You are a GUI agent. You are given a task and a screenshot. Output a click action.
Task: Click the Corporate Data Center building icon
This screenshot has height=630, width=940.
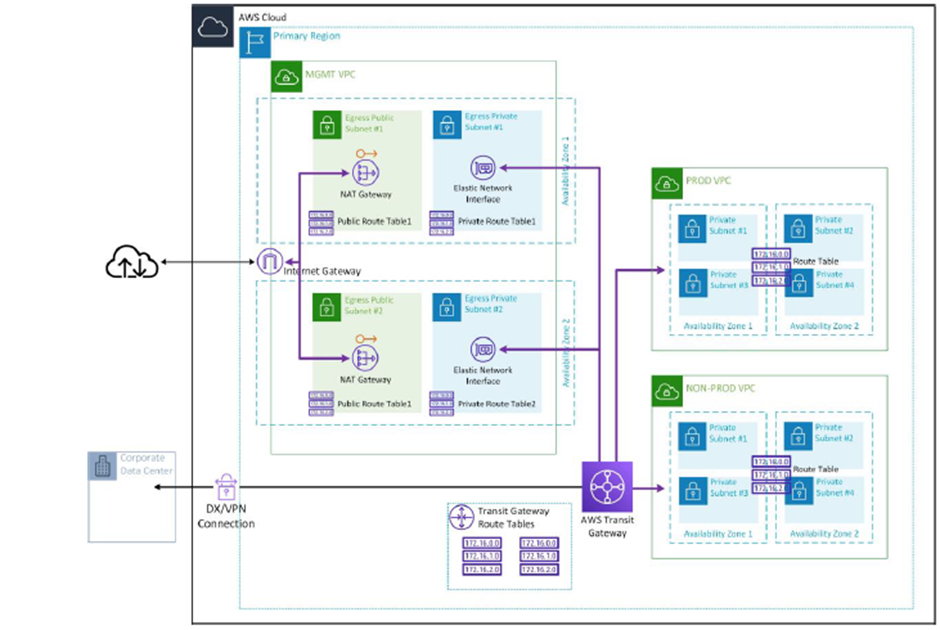tap(104, 465)
